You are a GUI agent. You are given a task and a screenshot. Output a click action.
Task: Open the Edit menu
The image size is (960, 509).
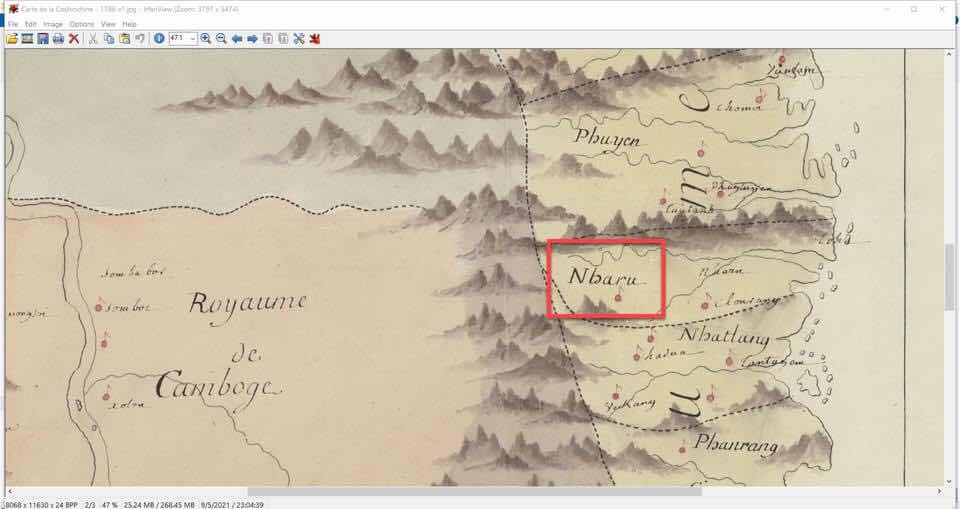tap(31, 24)
